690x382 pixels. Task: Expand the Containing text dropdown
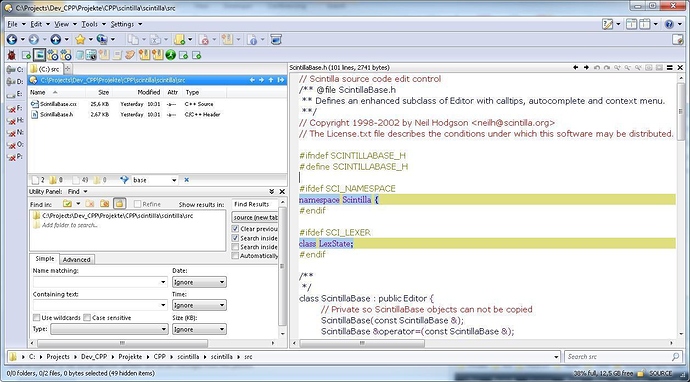(x=163, y=305)
